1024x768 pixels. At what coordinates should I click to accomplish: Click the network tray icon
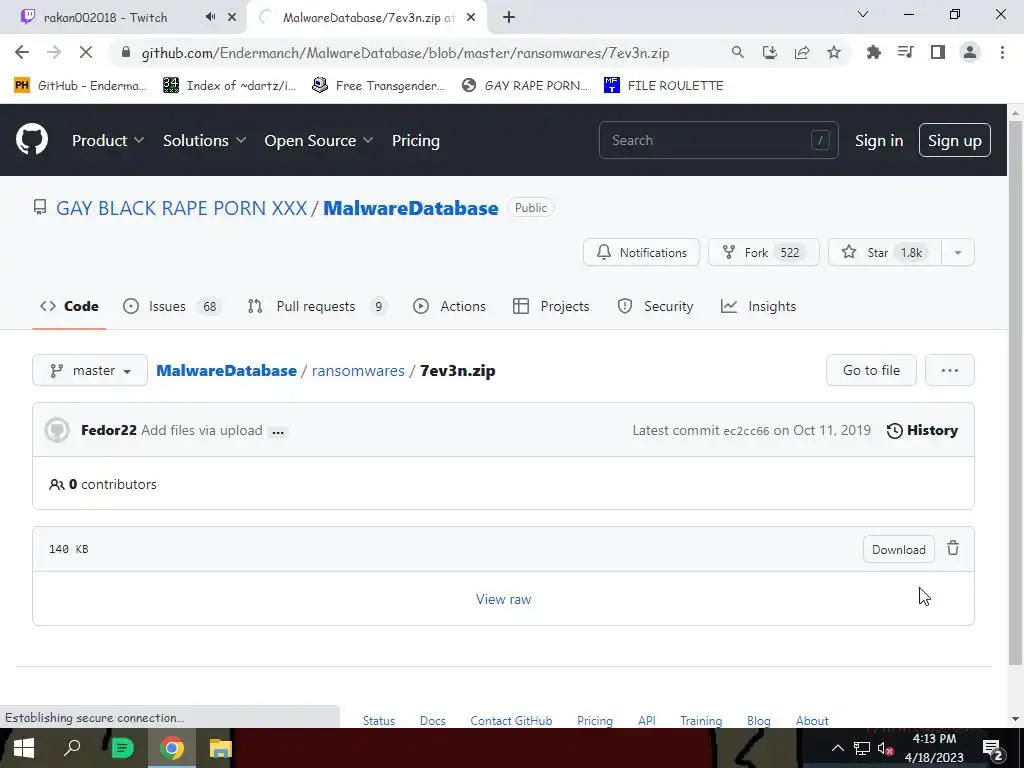click(861, 748)
